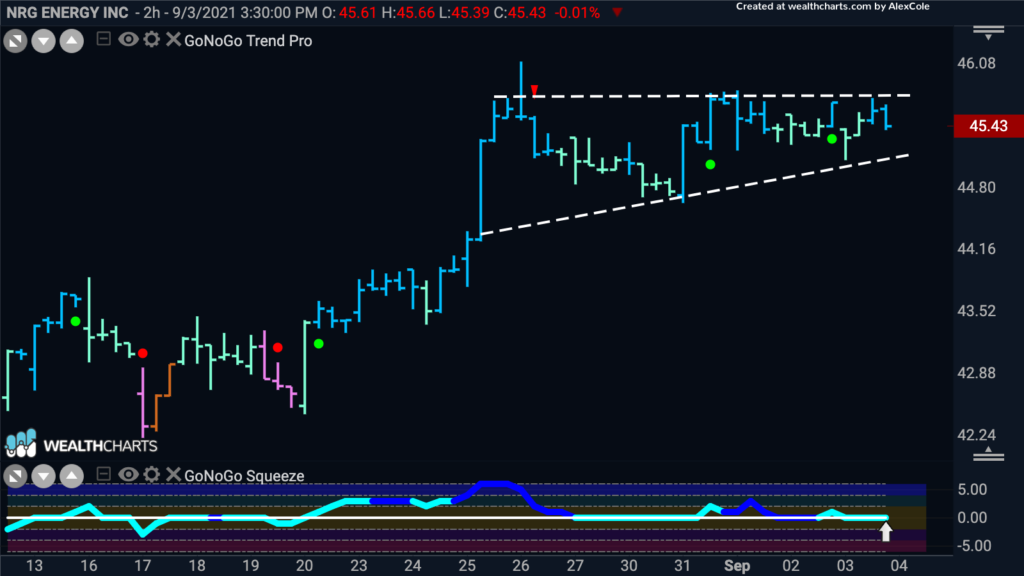Screen dimensions: 1024x576
Task: Click the 45.43 current price tag
Action: [x=988, y=125]
